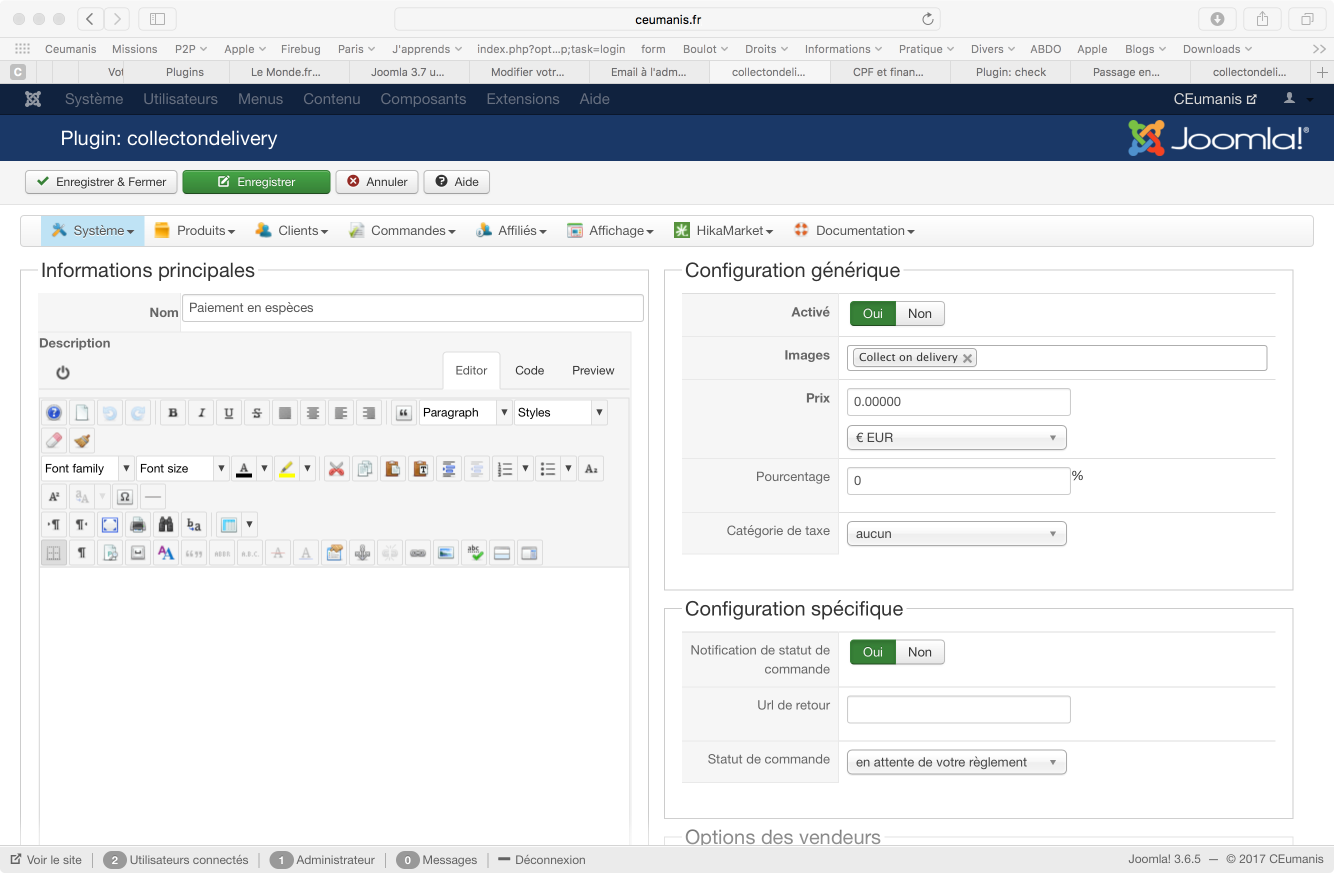
Task: Open the Catégorie de taxe dropdown
Action: pyautogui.click(x=956, y=534)
